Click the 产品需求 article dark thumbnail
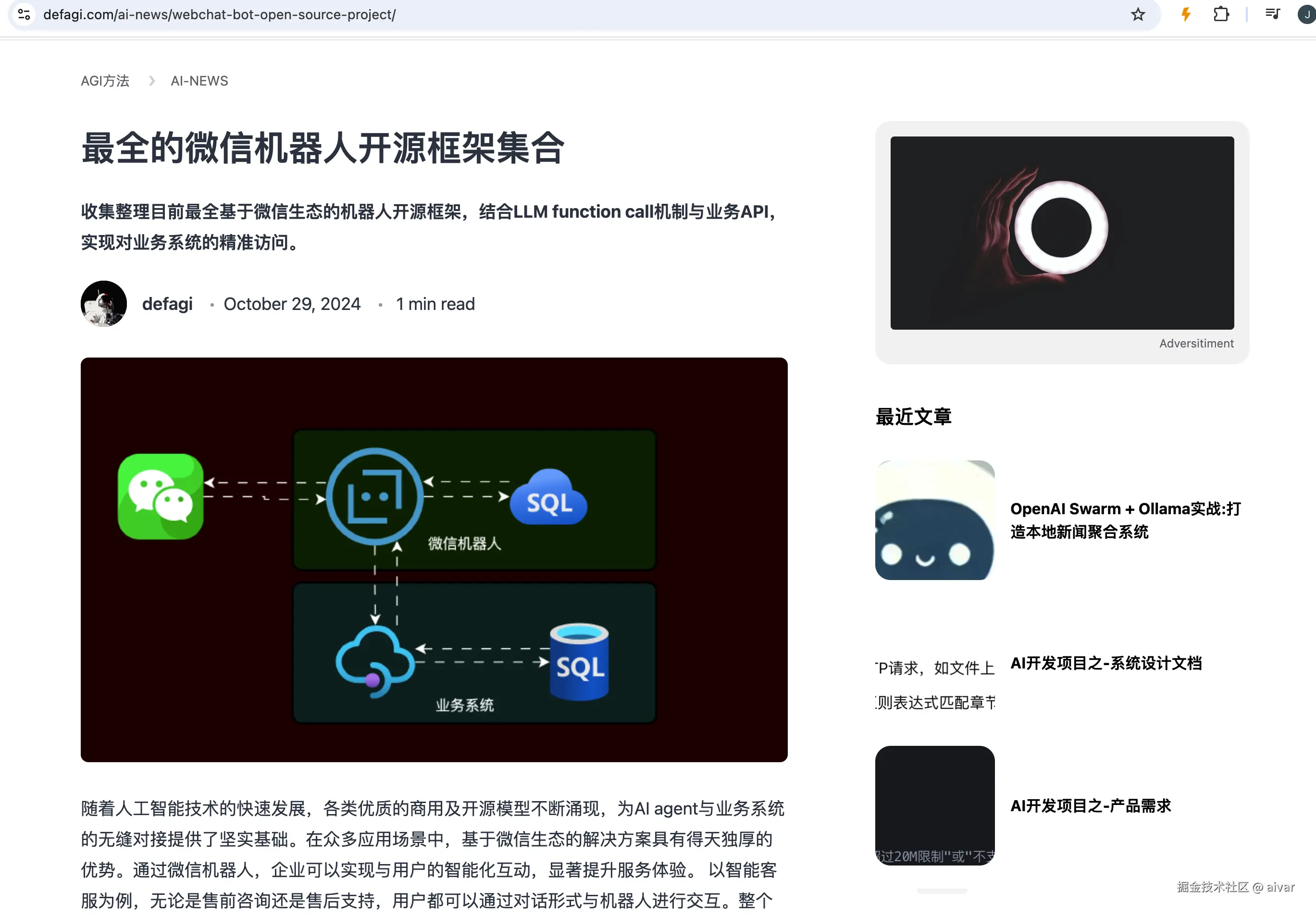1316x915 pixels. pos(934,804)
